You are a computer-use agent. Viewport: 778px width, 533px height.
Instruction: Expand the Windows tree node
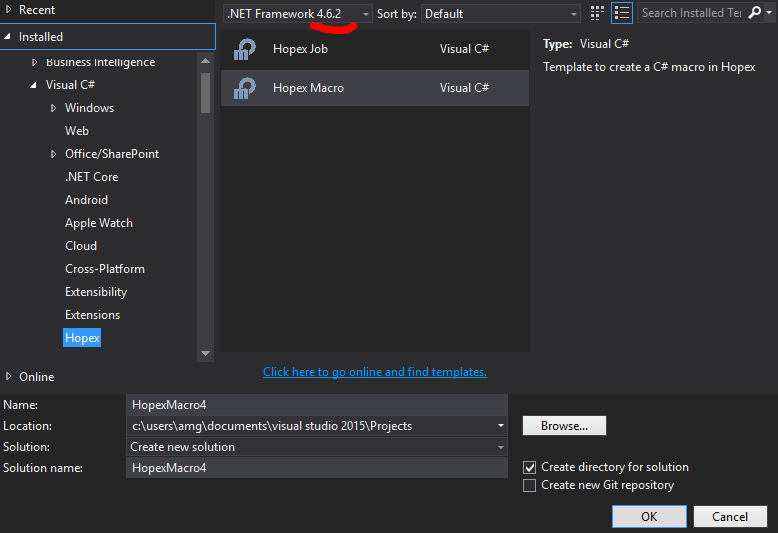53,108
